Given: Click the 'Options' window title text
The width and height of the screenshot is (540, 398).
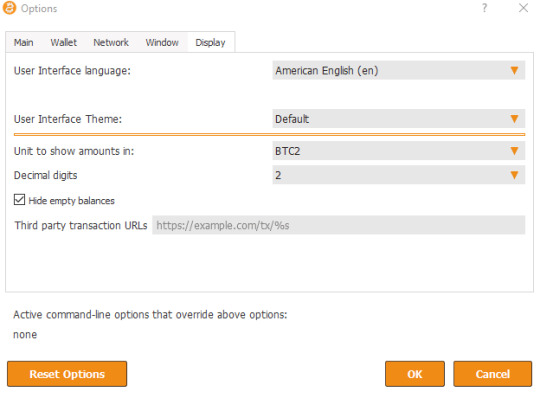Looking at the screenshot, I should coord(39,9).
